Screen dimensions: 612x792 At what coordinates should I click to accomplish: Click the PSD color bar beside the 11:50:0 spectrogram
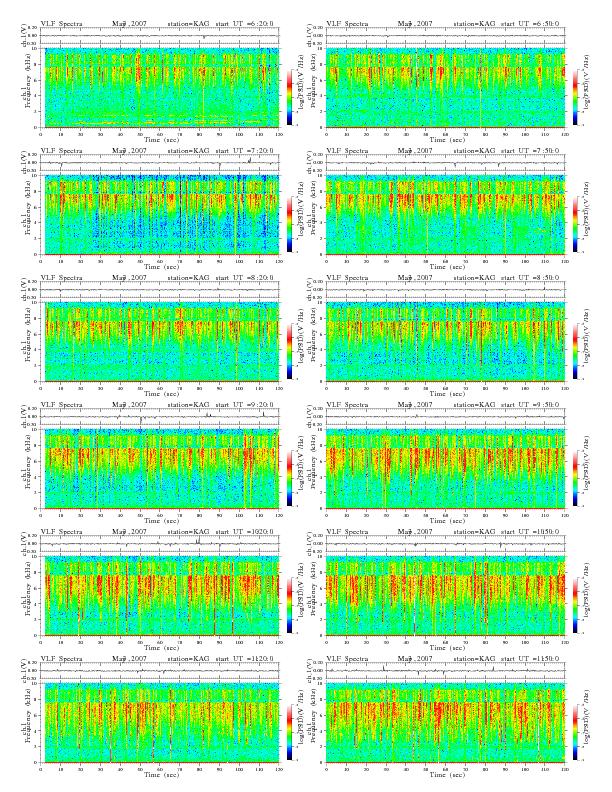coord(575,732)
